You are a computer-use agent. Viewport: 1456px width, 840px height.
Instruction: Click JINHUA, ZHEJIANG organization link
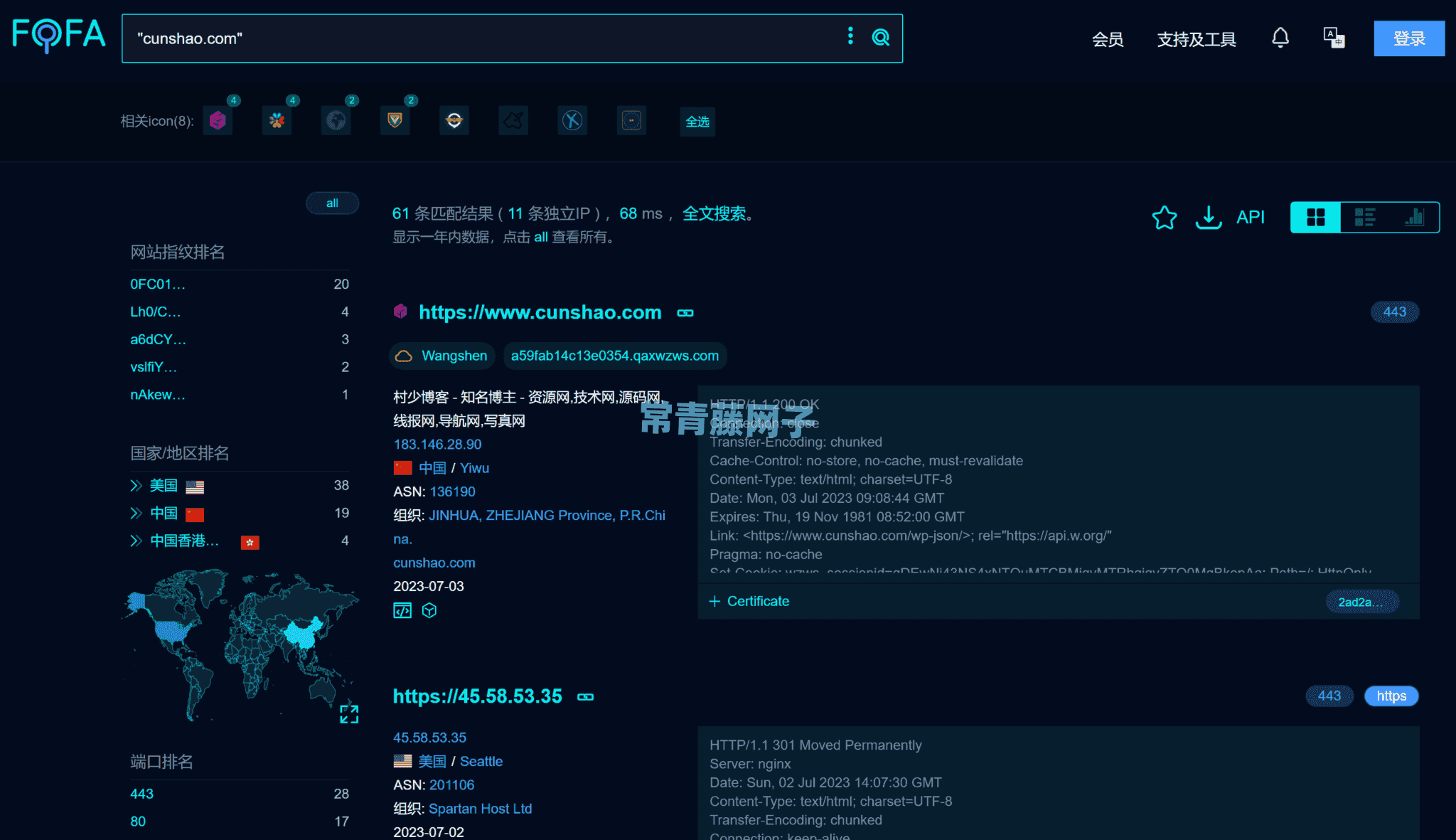click(530, 527)
